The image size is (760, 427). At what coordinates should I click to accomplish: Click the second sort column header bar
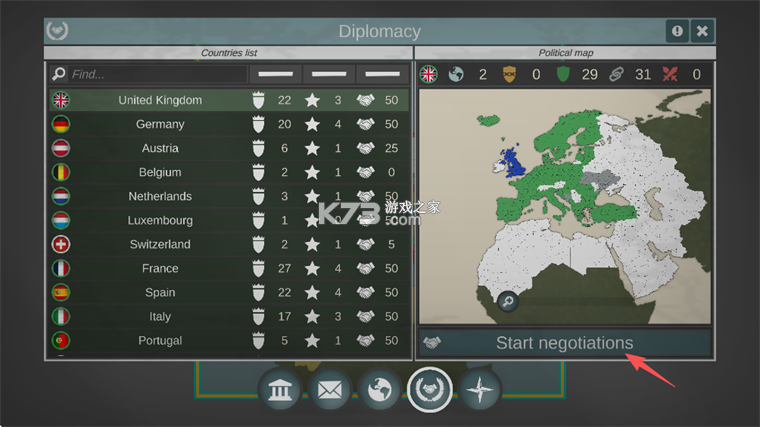329,74
